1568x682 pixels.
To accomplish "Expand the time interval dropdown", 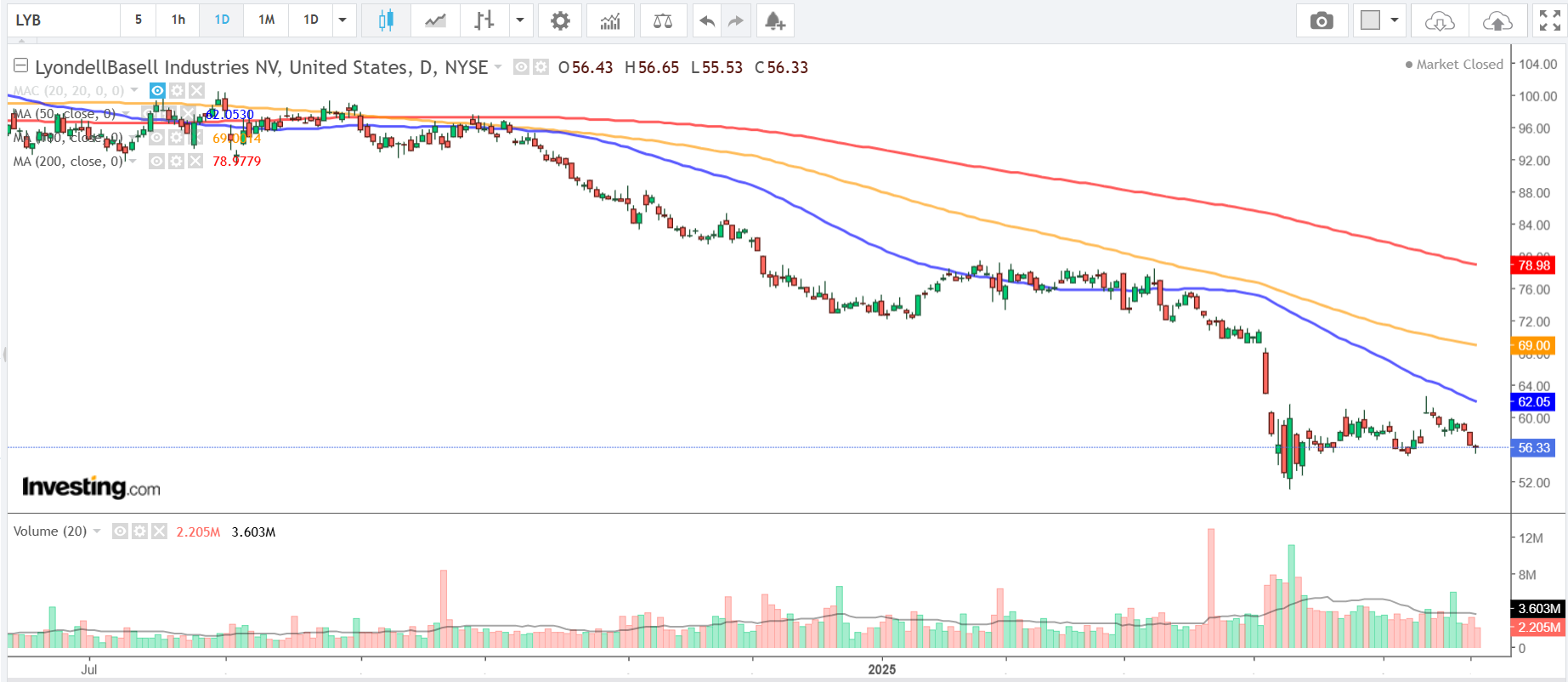I will pyautogui.click(x=342, y=20).
